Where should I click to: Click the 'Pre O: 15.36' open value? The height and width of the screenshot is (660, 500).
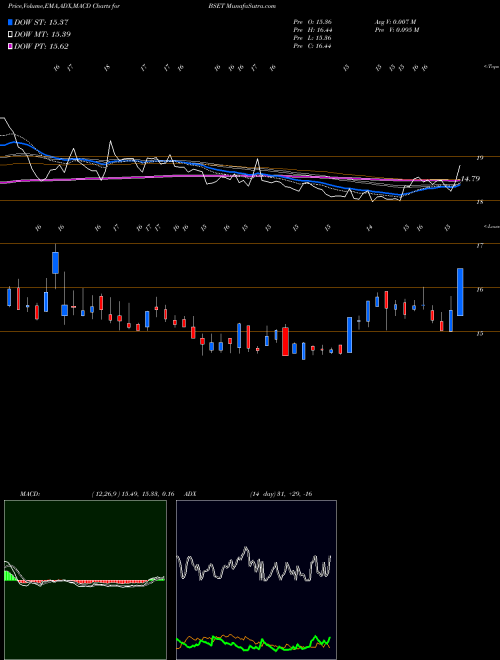(x=313, y=22)
